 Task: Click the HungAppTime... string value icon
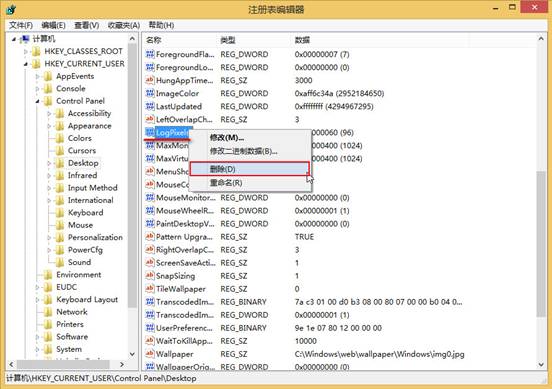point(150,80)
